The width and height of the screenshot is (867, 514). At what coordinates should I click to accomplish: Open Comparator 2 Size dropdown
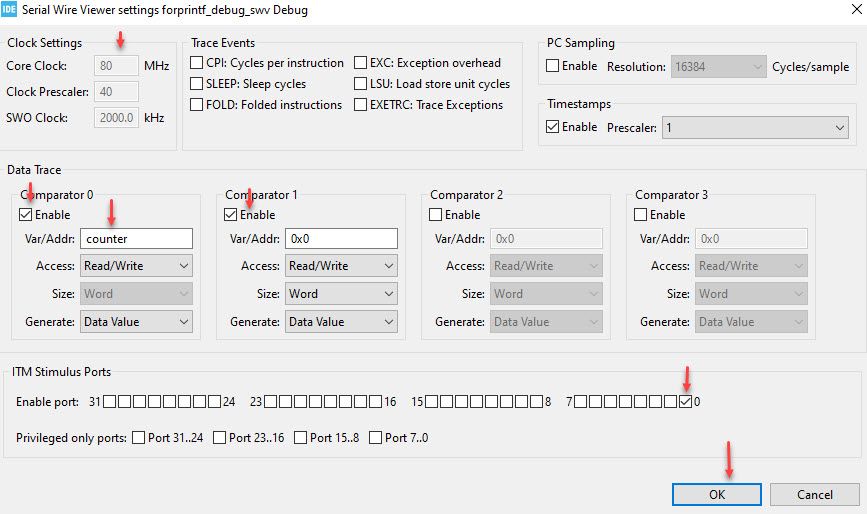[x=546, y=294]
